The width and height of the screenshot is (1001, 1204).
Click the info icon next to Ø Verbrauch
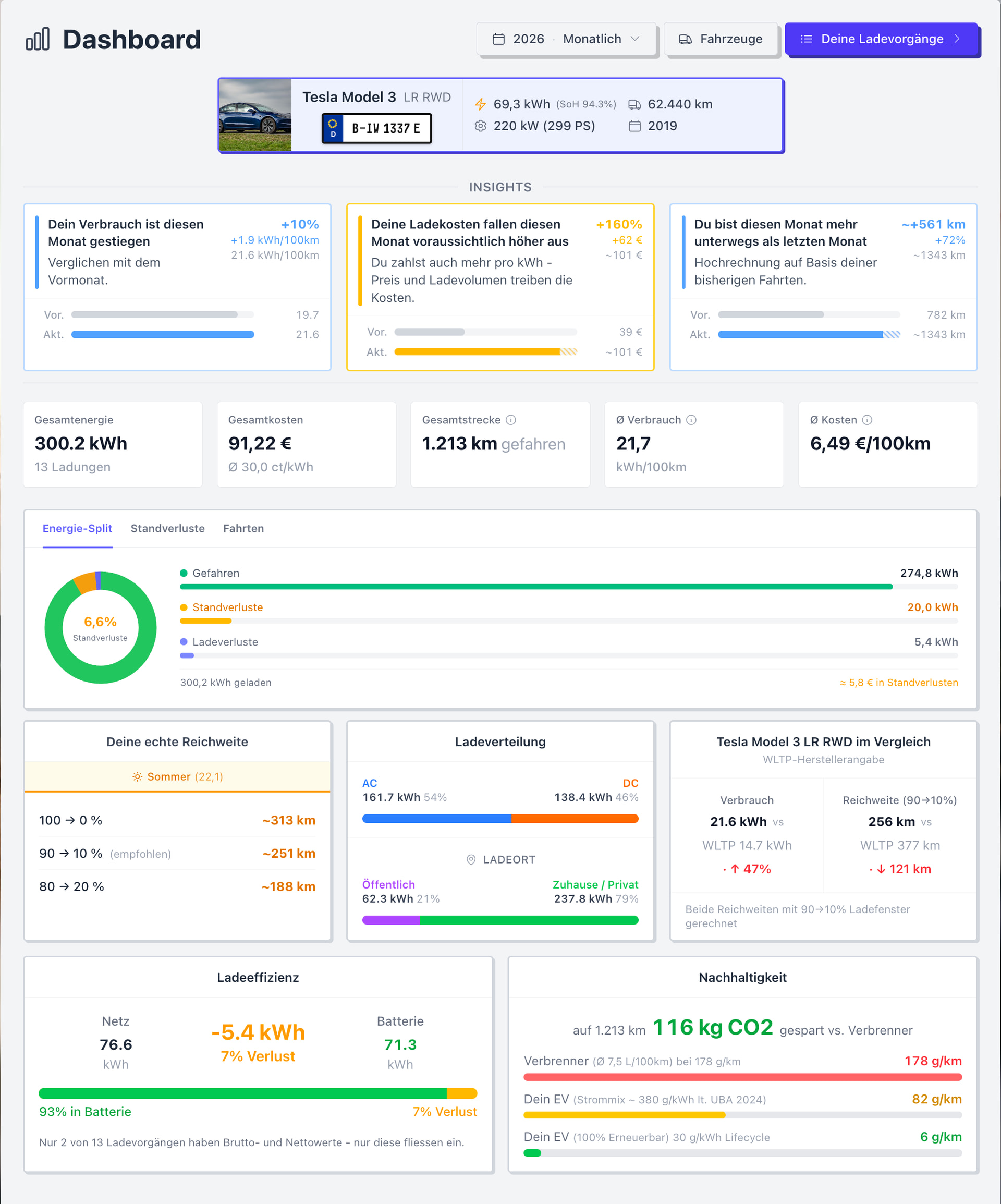tap(691, 420)
